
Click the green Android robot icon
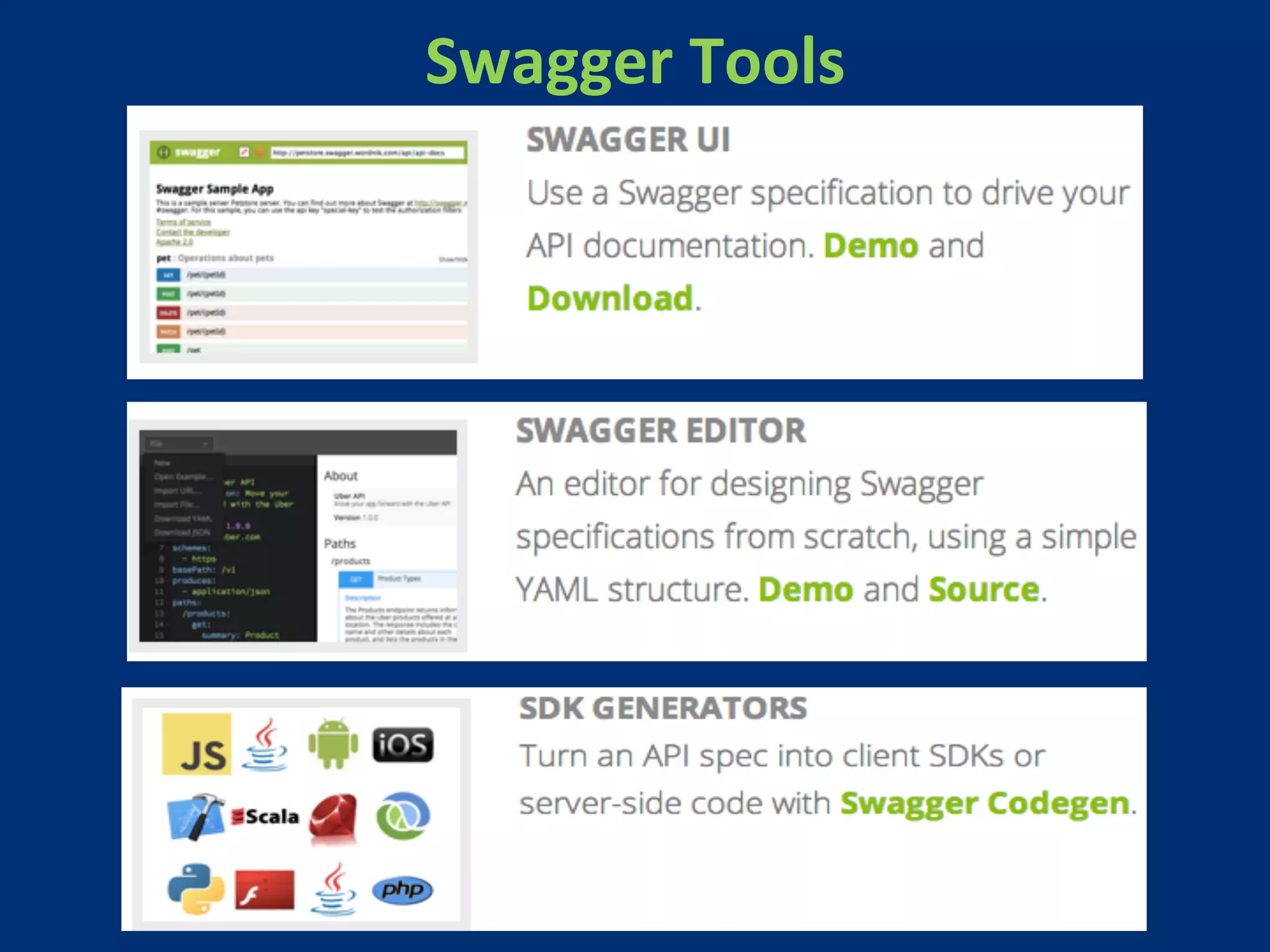click(333, 744)
